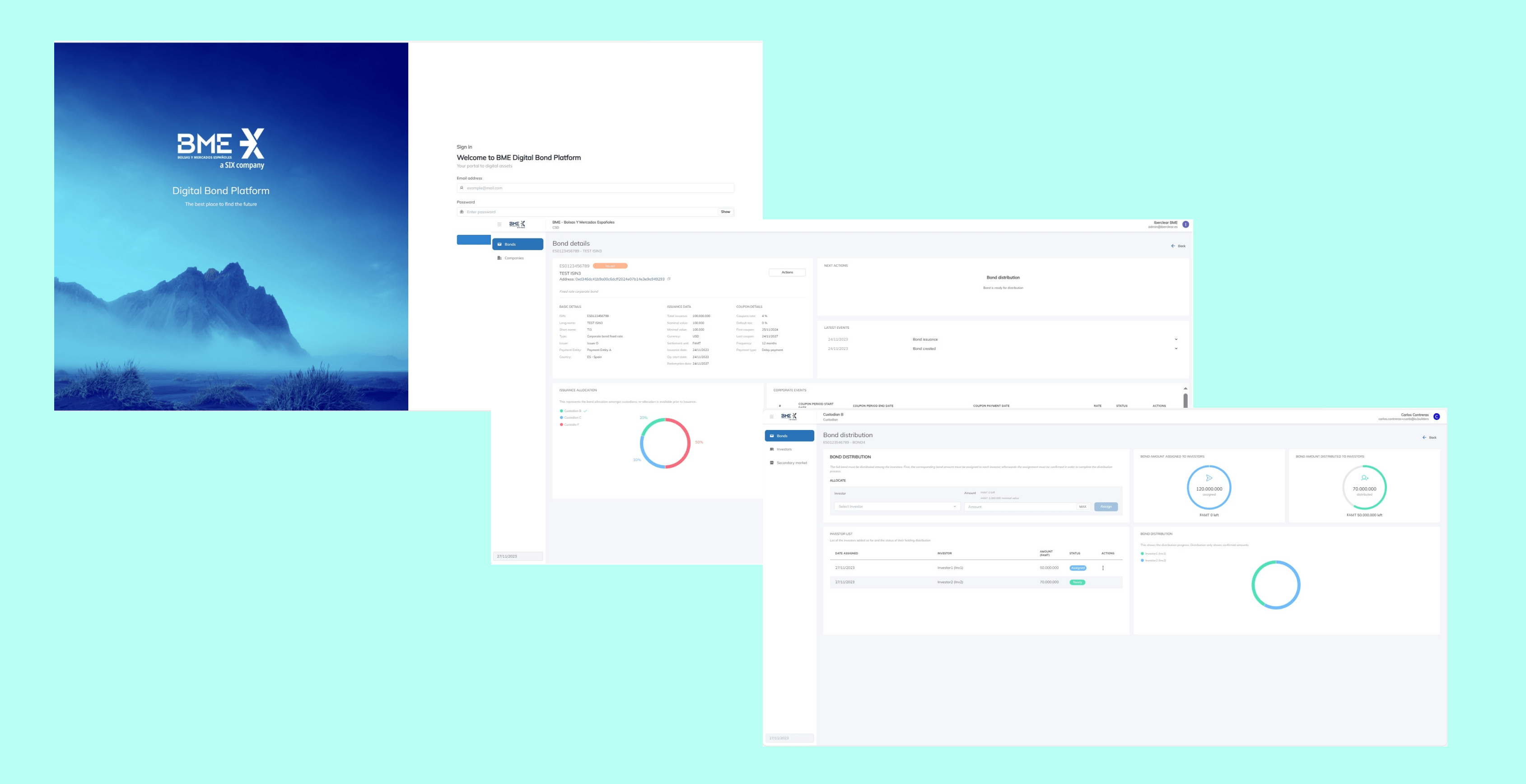Viewport: 1526px width, 784px height.
Task: Click three-dot actions menu for Investor1
Action: coord(1102,568)
